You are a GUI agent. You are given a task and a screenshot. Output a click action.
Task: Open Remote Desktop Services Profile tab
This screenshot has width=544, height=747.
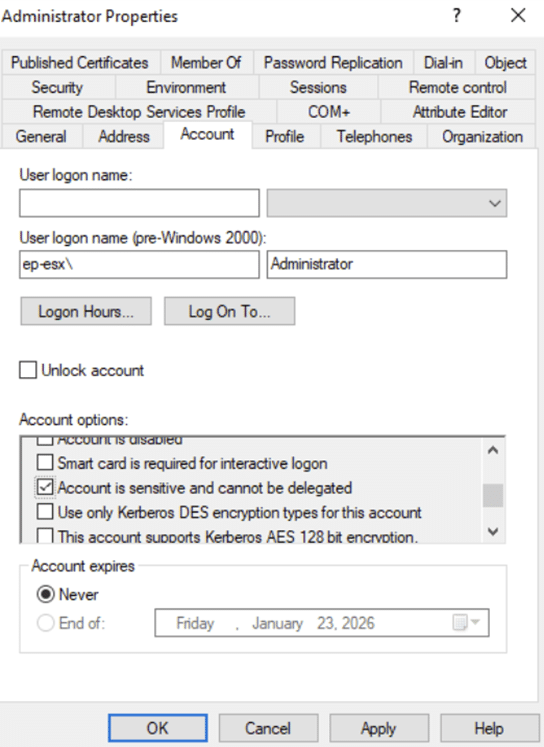tap(139, 112)
